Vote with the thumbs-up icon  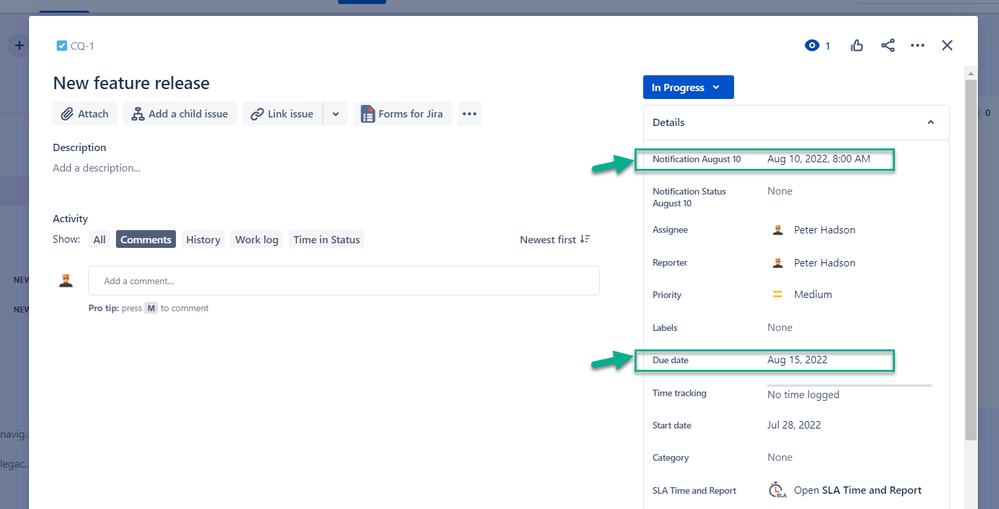pyautogui.click(x=857, y=46)
